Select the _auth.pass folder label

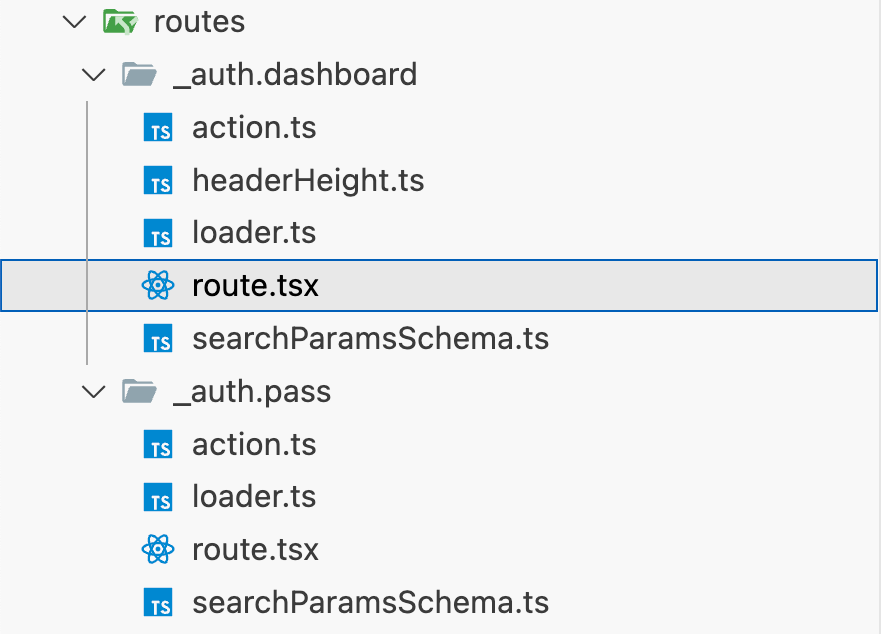tap(251, 392)
